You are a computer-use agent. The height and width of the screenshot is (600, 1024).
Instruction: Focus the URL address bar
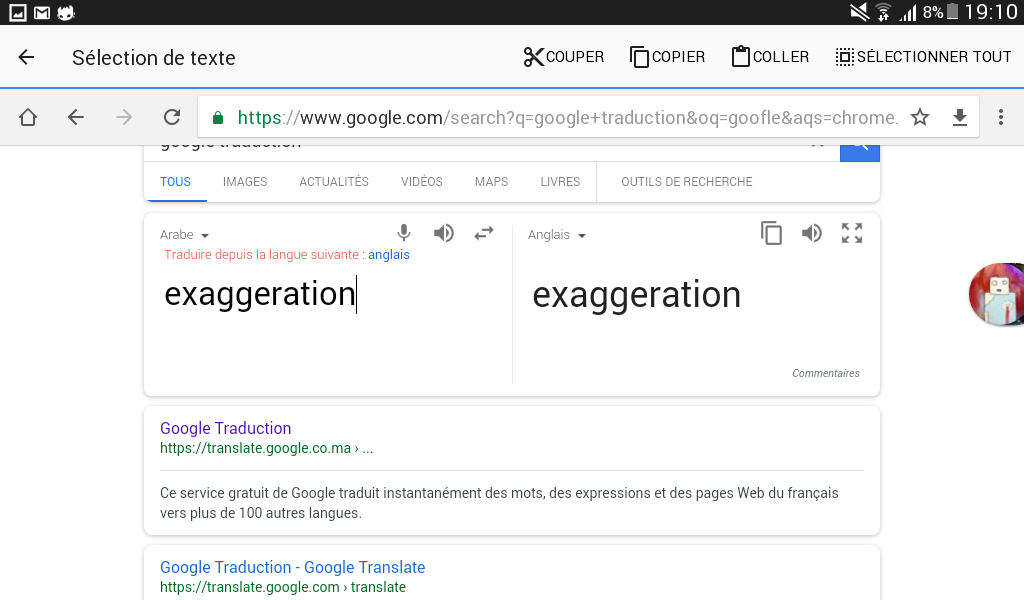tap(568, 118)
